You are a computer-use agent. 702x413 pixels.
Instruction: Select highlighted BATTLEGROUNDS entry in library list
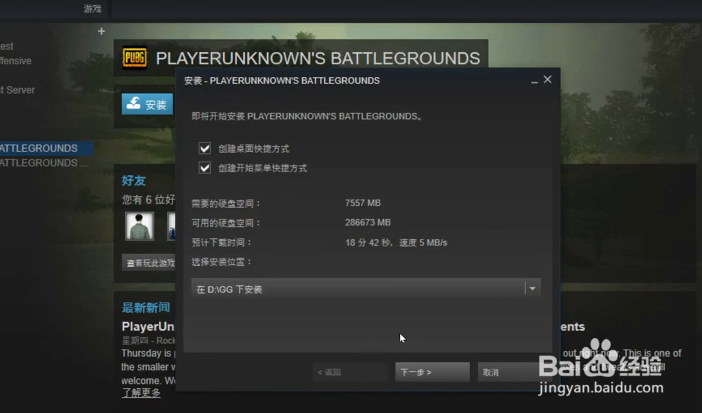(x=45, y=148)
